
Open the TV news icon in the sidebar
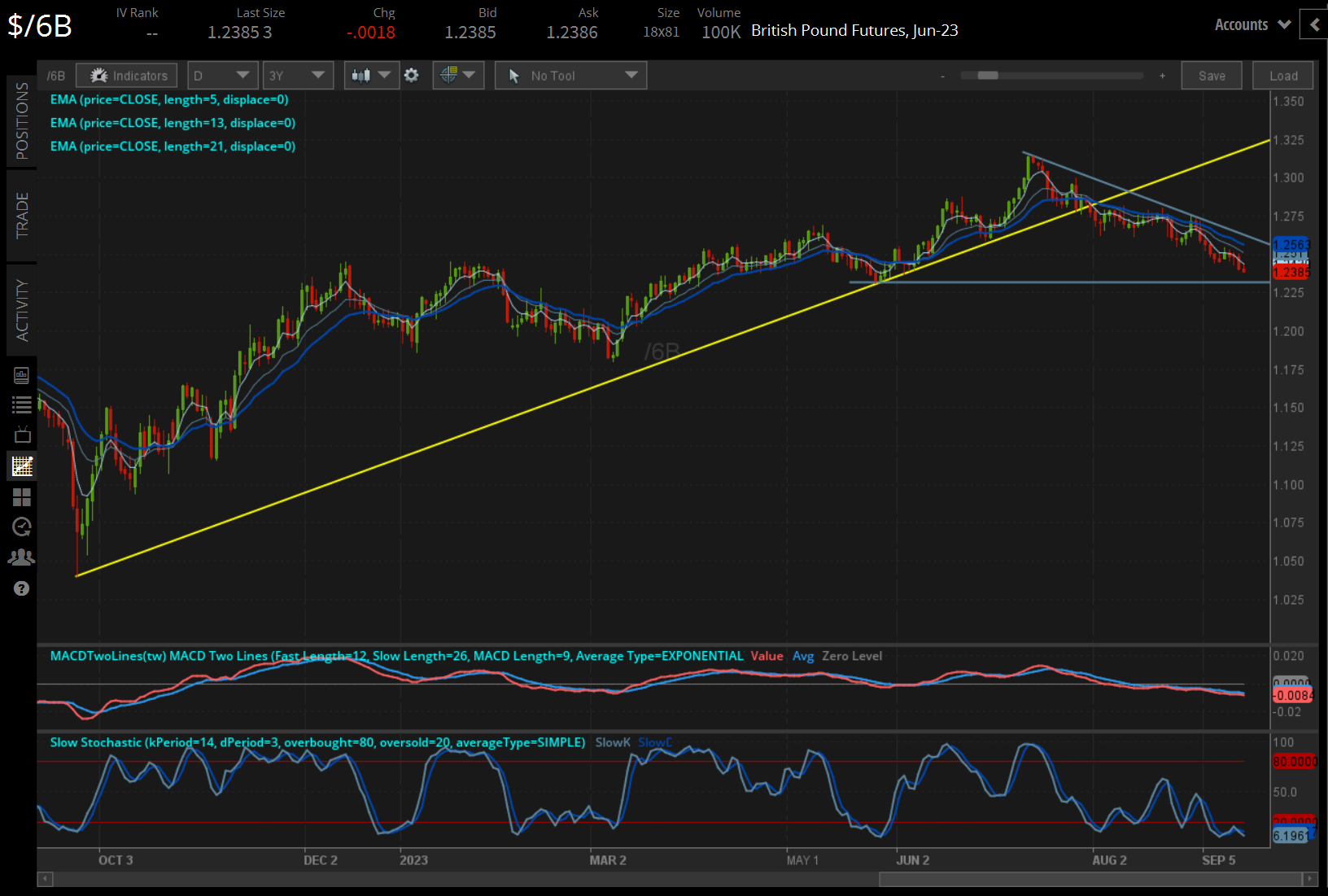click(x=21, y=434)
